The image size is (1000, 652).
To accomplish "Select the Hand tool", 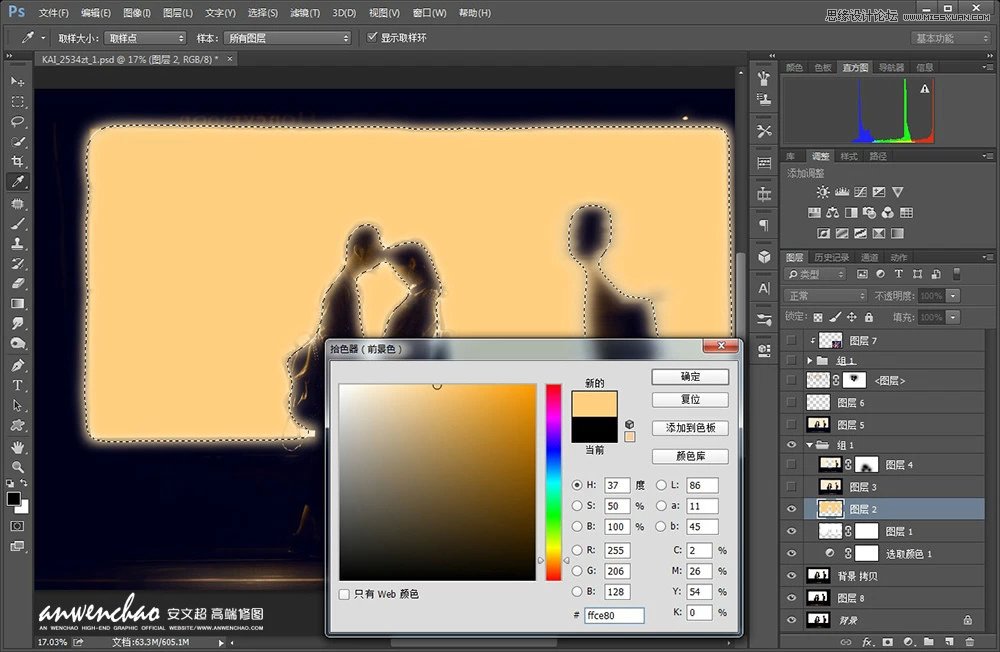I will (x=17, y=447).
